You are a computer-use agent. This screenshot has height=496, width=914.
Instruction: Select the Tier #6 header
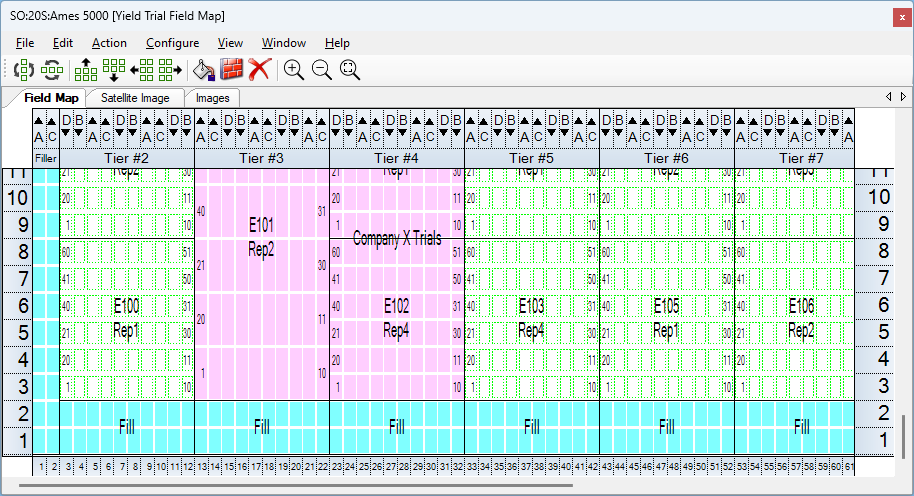coord(667,158)
